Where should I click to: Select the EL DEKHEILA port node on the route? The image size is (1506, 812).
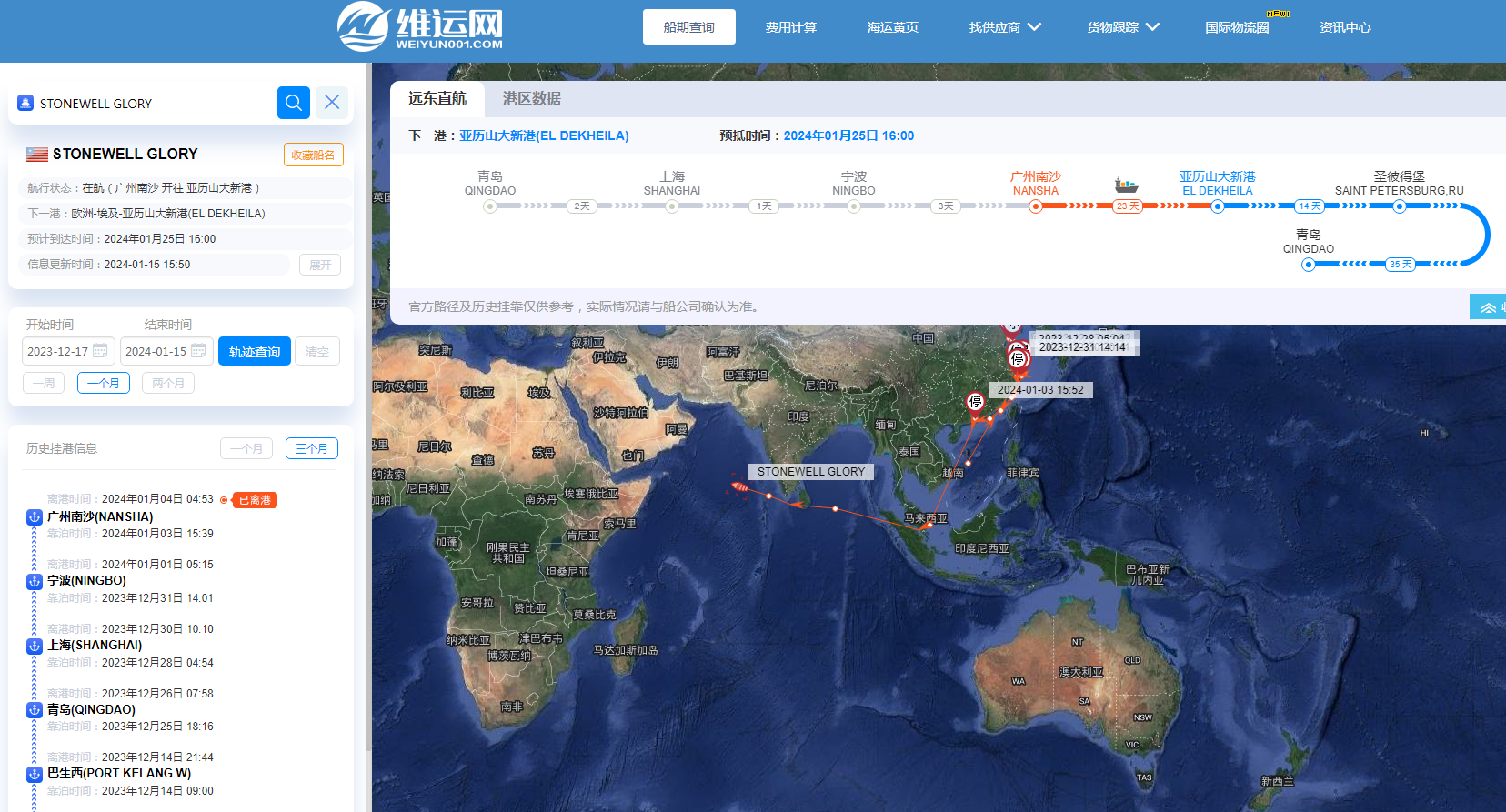[x=1217, y=206]
